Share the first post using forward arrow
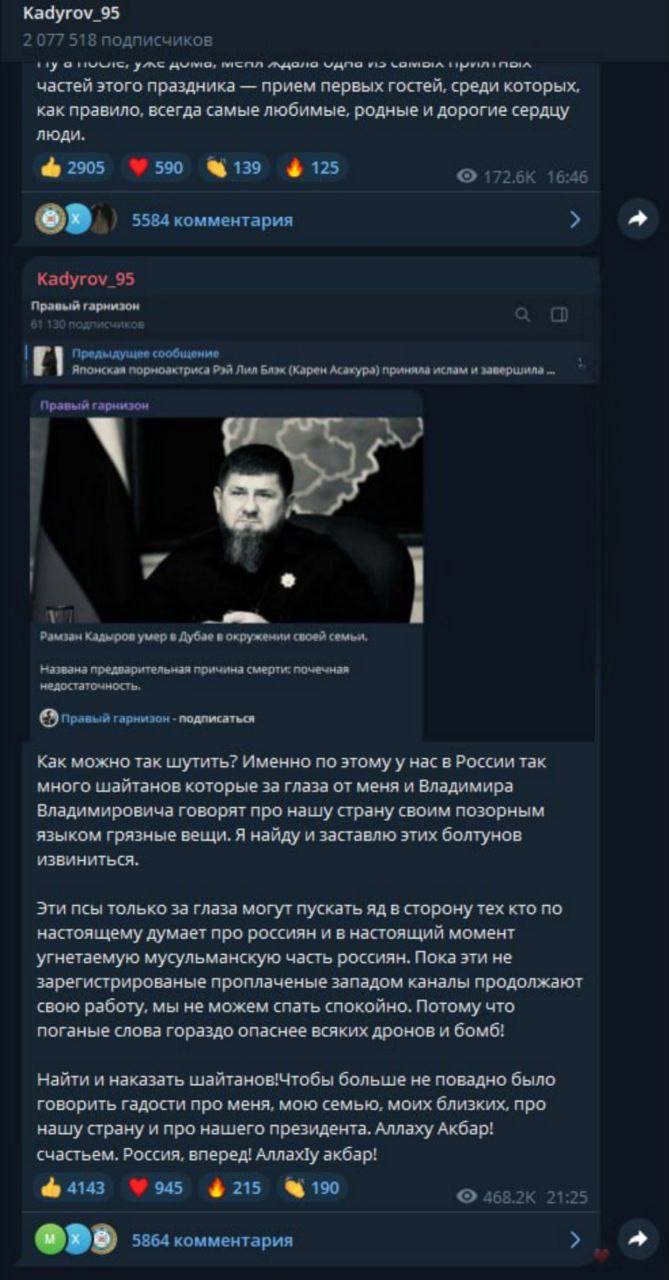 coord(637,219)
